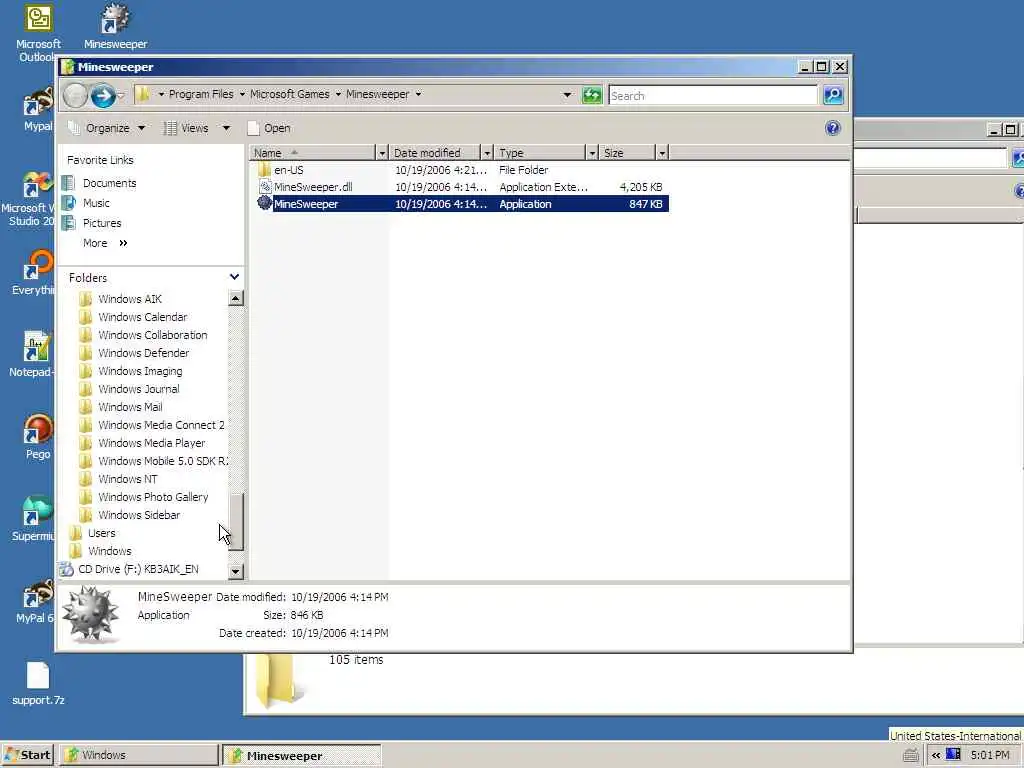1024x768 pixels.
Task: Select the MineSweeper application mine icon
Action: coord(264,203)
